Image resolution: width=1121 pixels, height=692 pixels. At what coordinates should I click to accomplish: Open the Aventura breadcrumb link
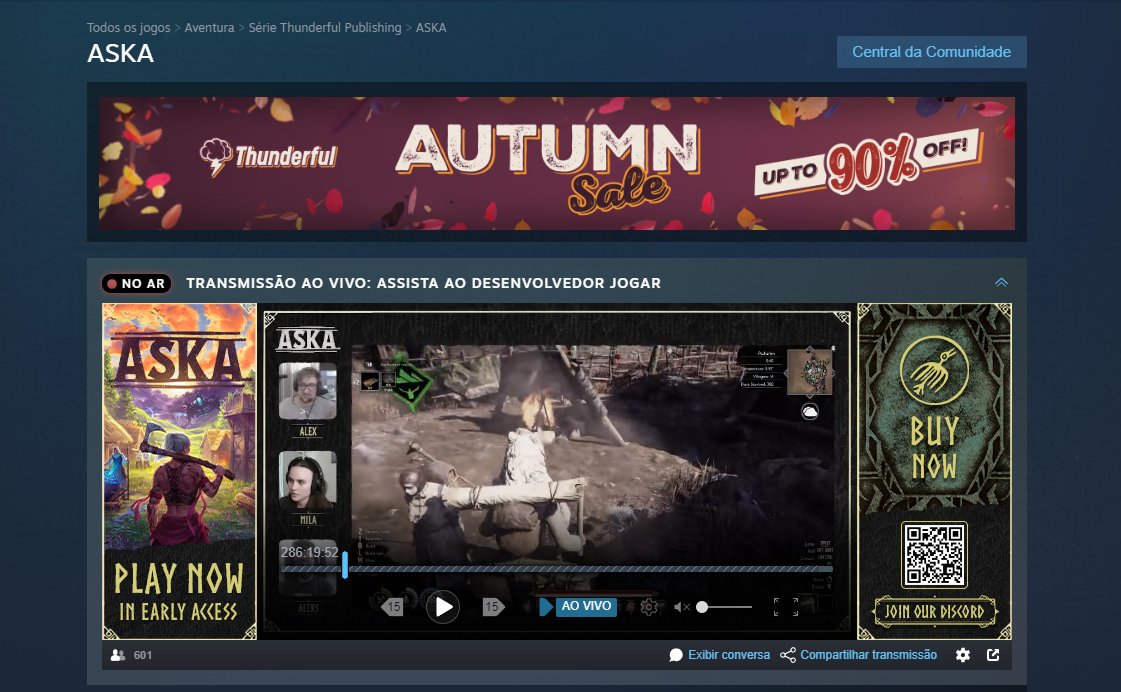coord(209,27)
